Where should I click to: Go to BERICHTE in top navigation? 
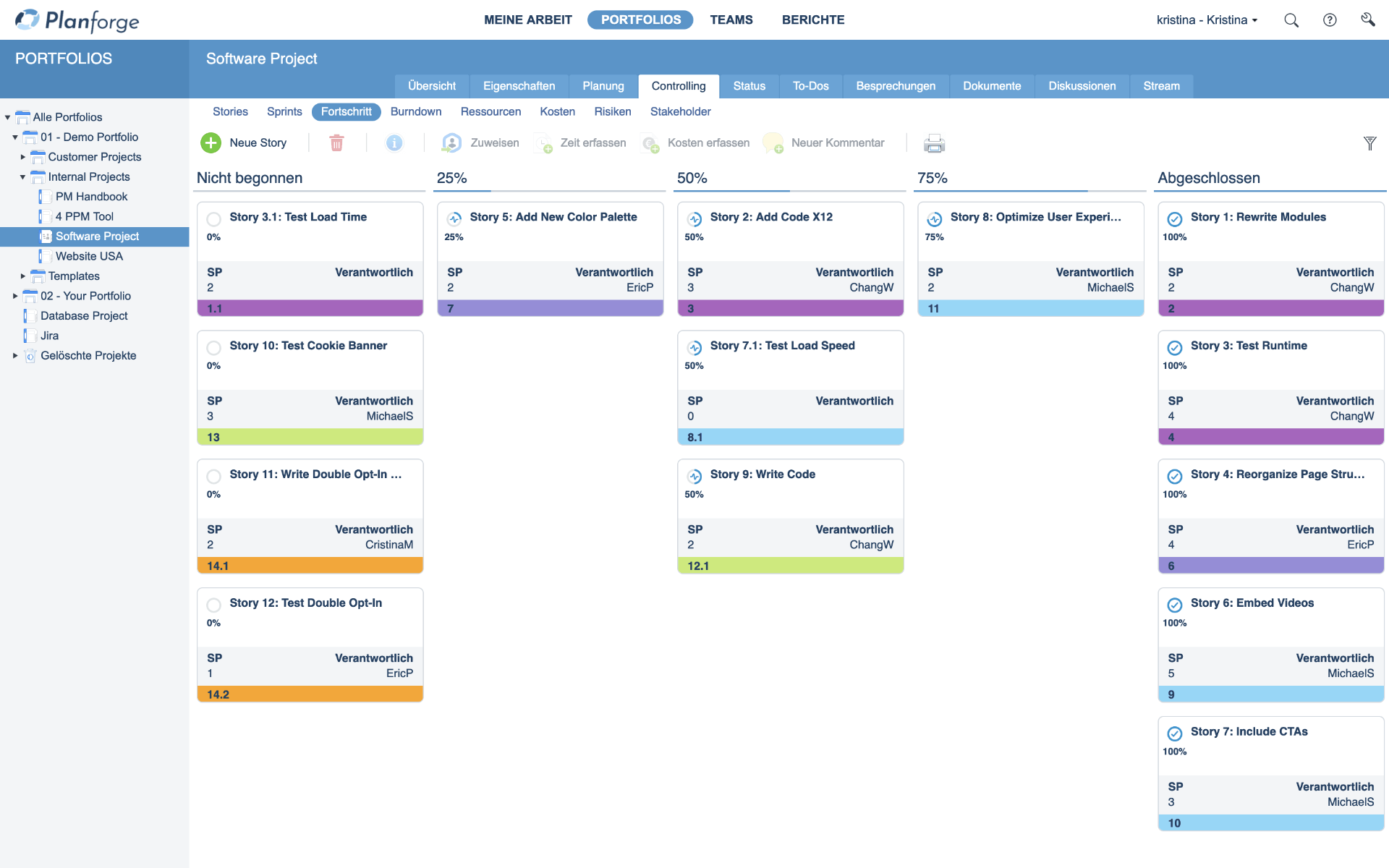[x=813, y=20]
